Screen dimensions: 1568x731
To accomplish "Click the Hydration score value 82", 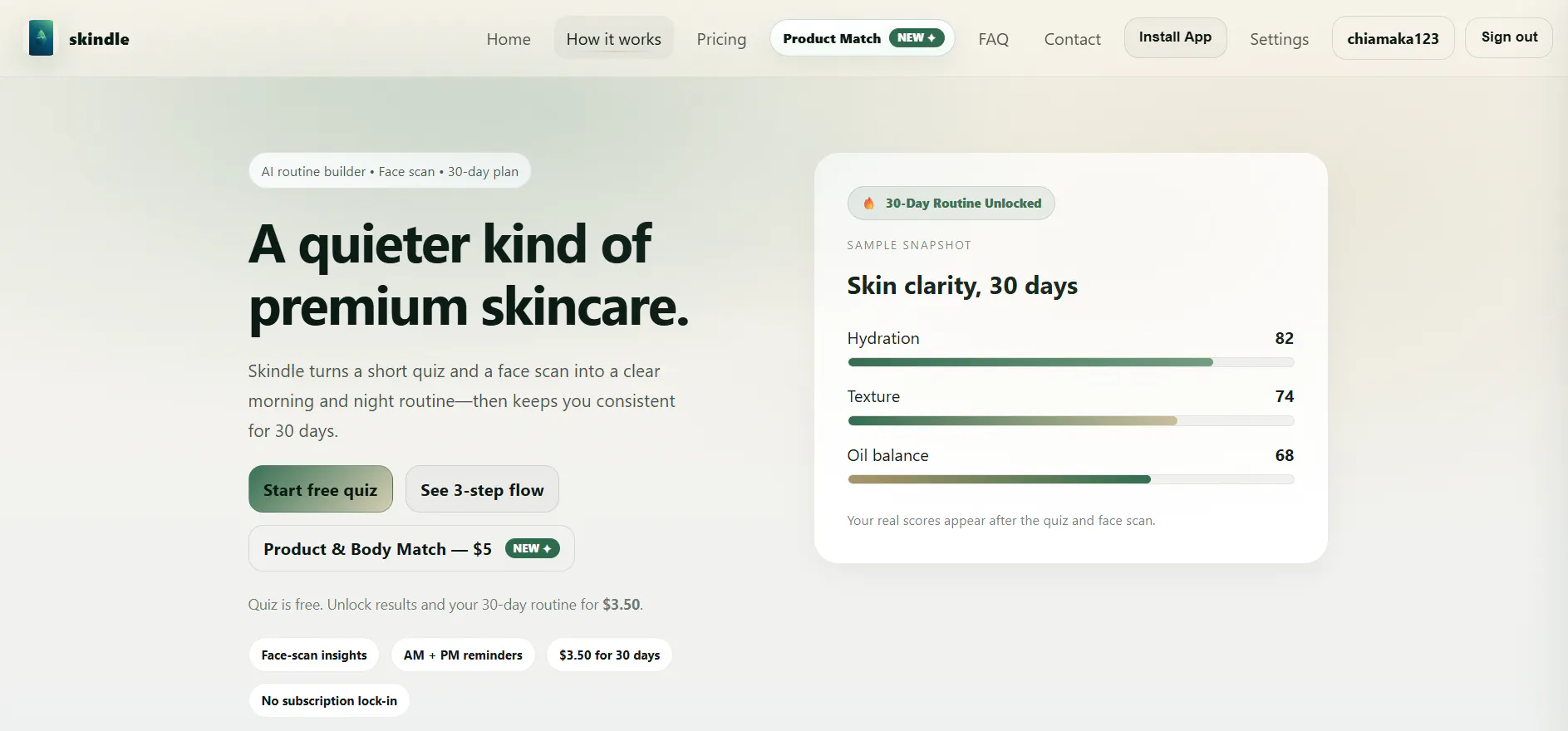I will pos(1284,338).
